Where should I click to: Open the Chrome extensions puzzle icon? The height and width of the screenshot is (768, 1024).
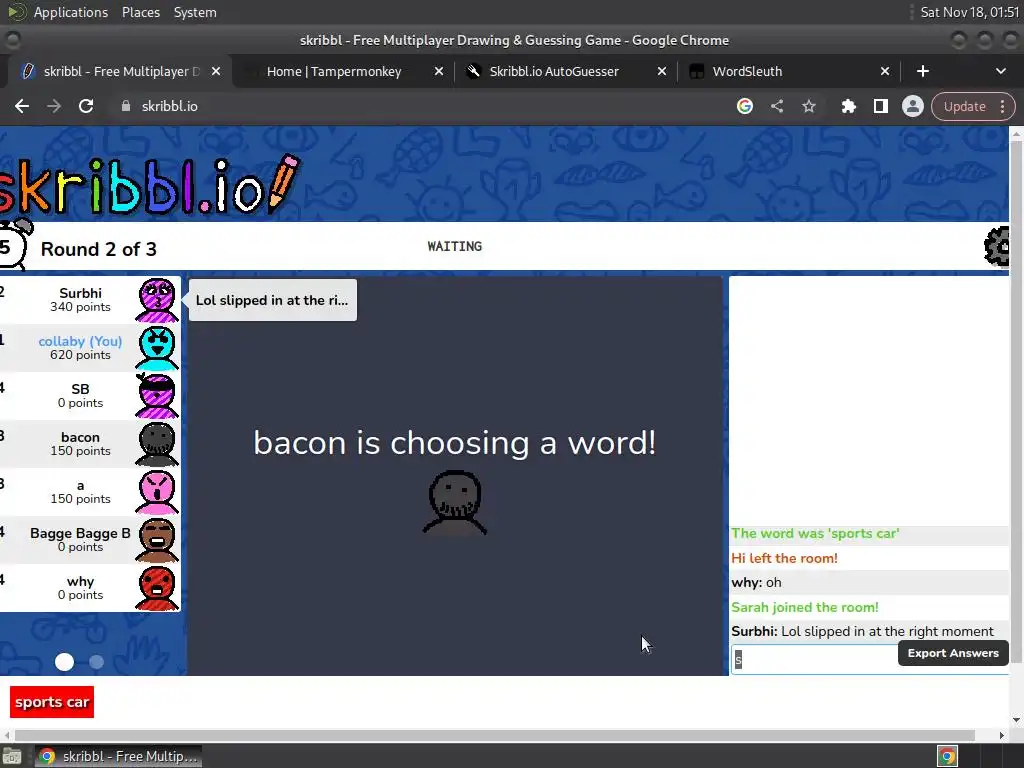point(848,106)
